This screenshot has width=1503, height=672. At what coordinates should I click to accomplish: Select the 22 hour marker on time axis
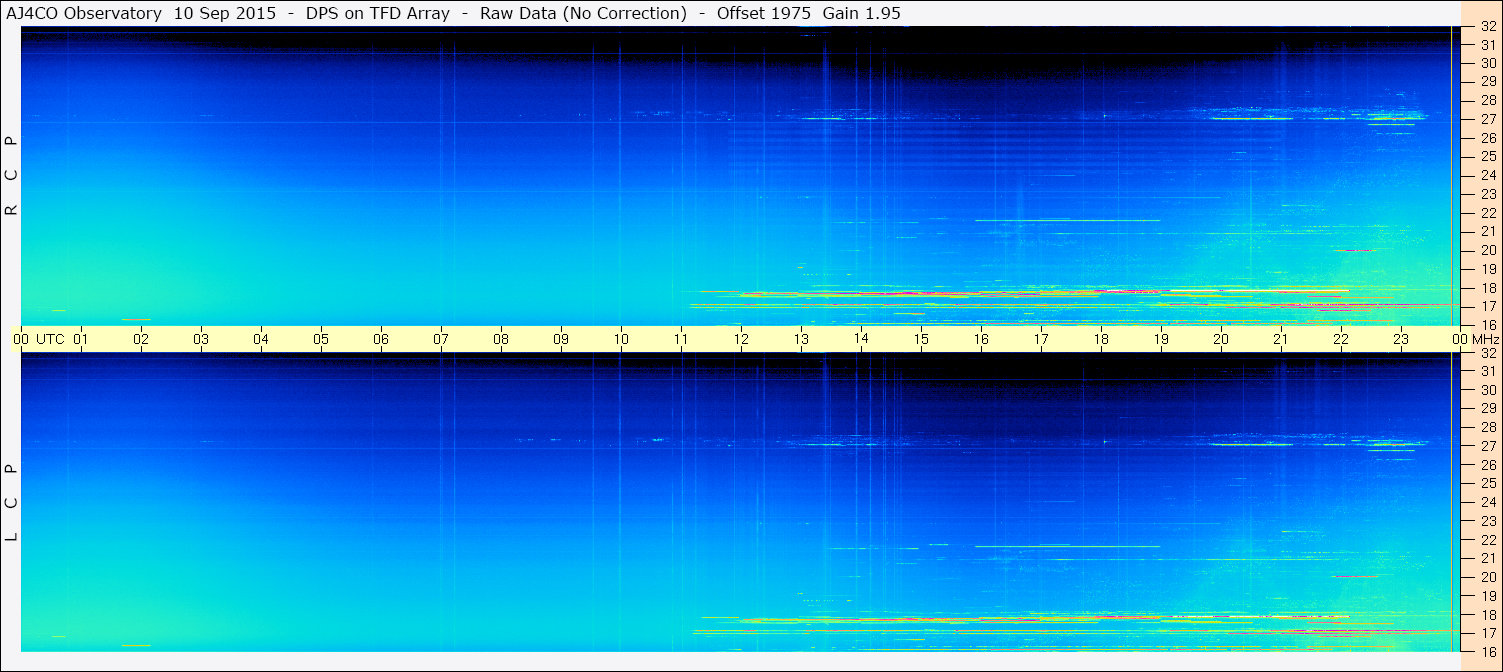tap(1341, 339)
